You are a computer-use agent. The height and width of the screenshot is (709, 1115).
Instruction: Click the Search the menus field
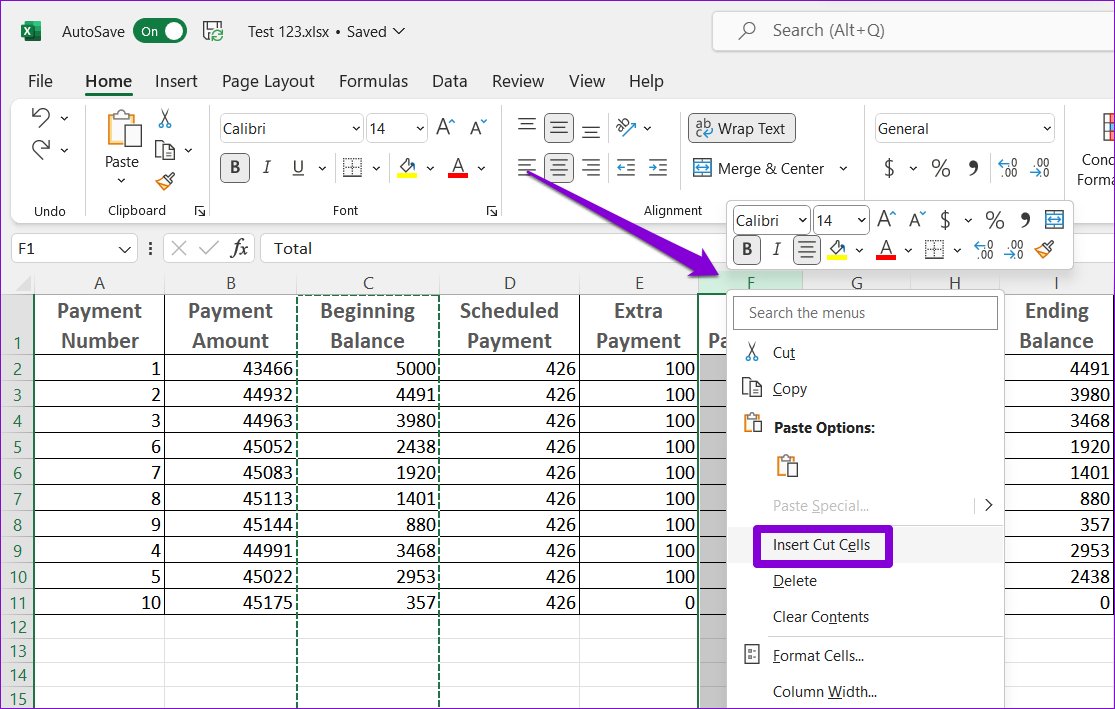click(x=865, y=313)
